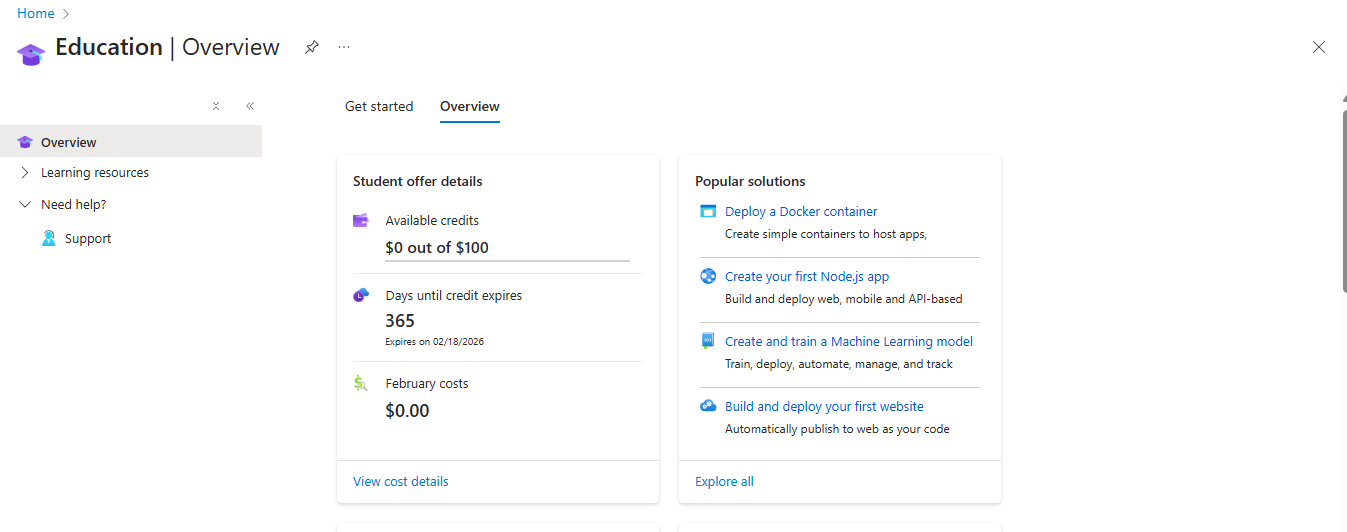Click the 365 days remaining value

coord(400,321)
